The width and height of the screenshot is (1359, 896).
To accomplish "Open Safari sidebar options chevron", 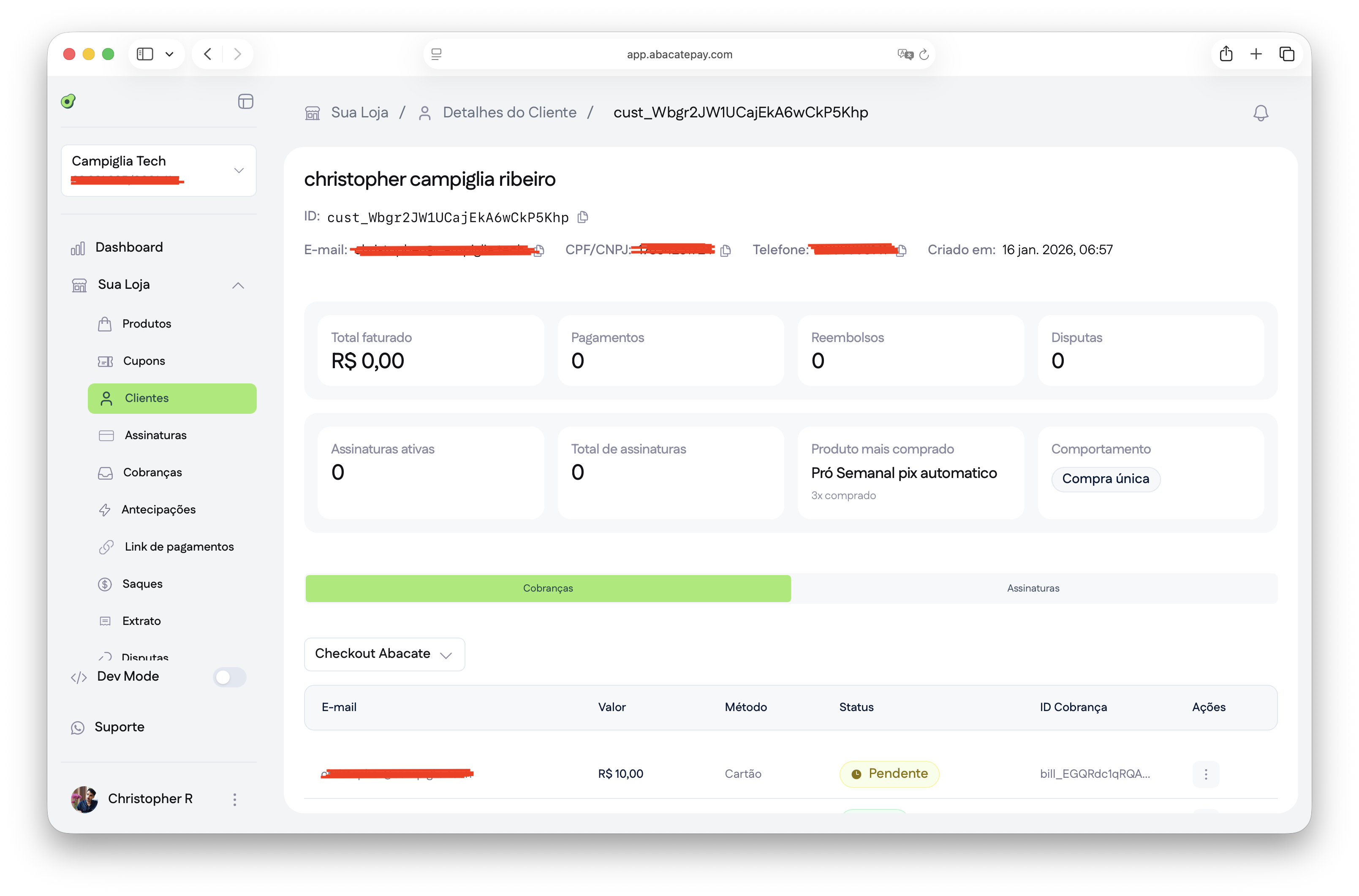I will pyautogui.click(x=170, y=54).
